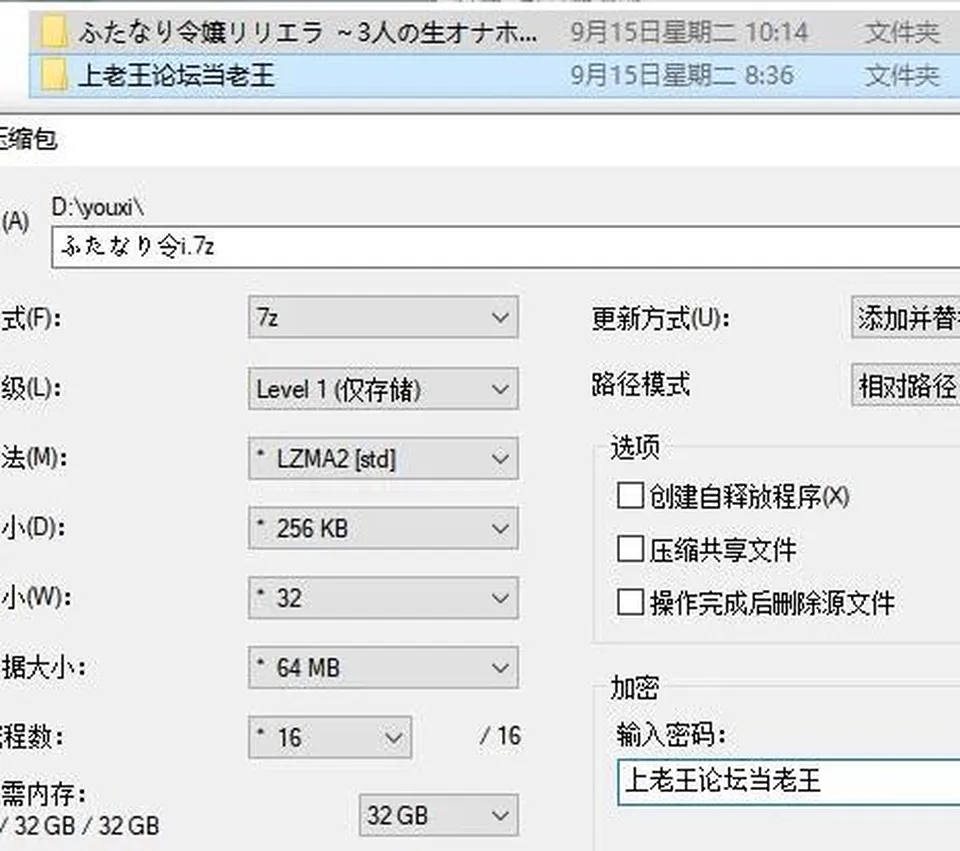960x851 pixels.
Task: Open the word size dropdown showing 32
Action: [x=383, y=598]
